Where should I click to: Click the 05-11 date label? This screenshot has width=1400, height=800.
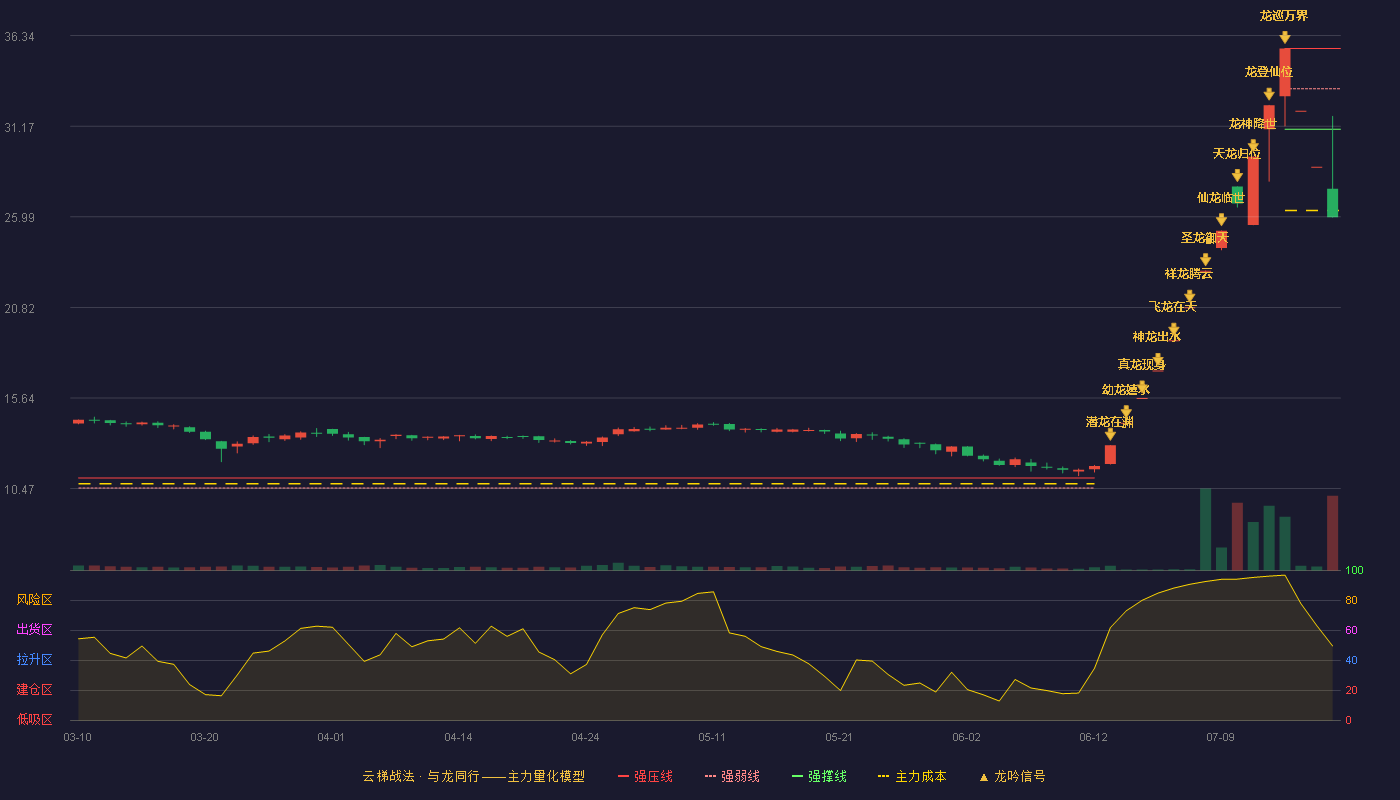(712, 737)
